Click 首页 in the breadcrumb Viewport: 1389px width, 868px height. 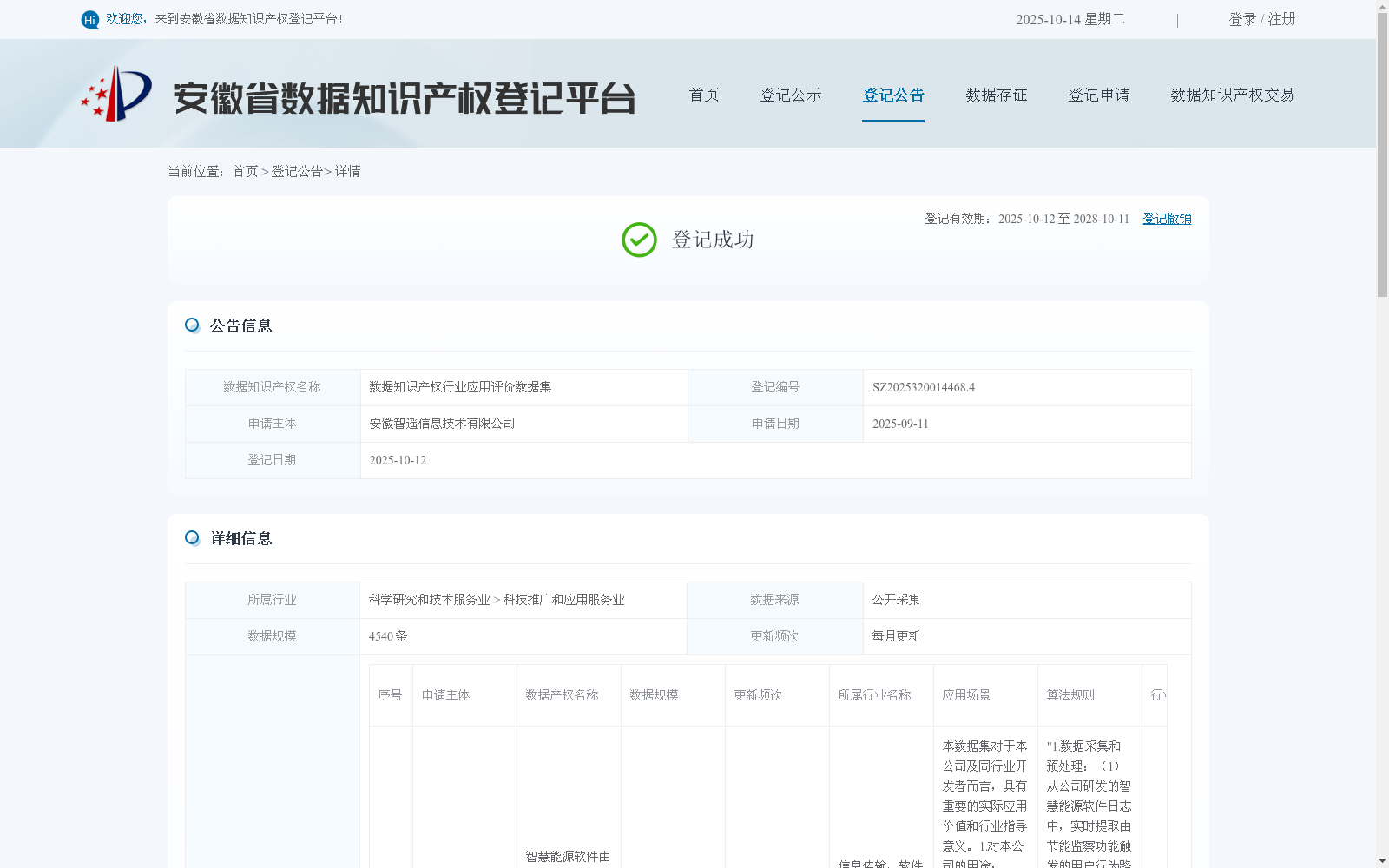coord(245,172)
